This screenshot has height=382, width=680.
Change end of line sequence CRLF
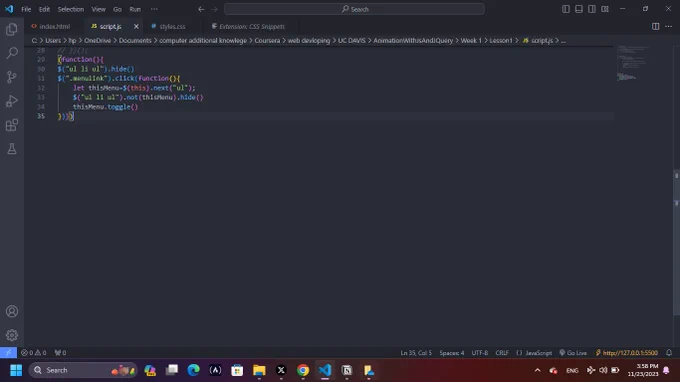502,353
